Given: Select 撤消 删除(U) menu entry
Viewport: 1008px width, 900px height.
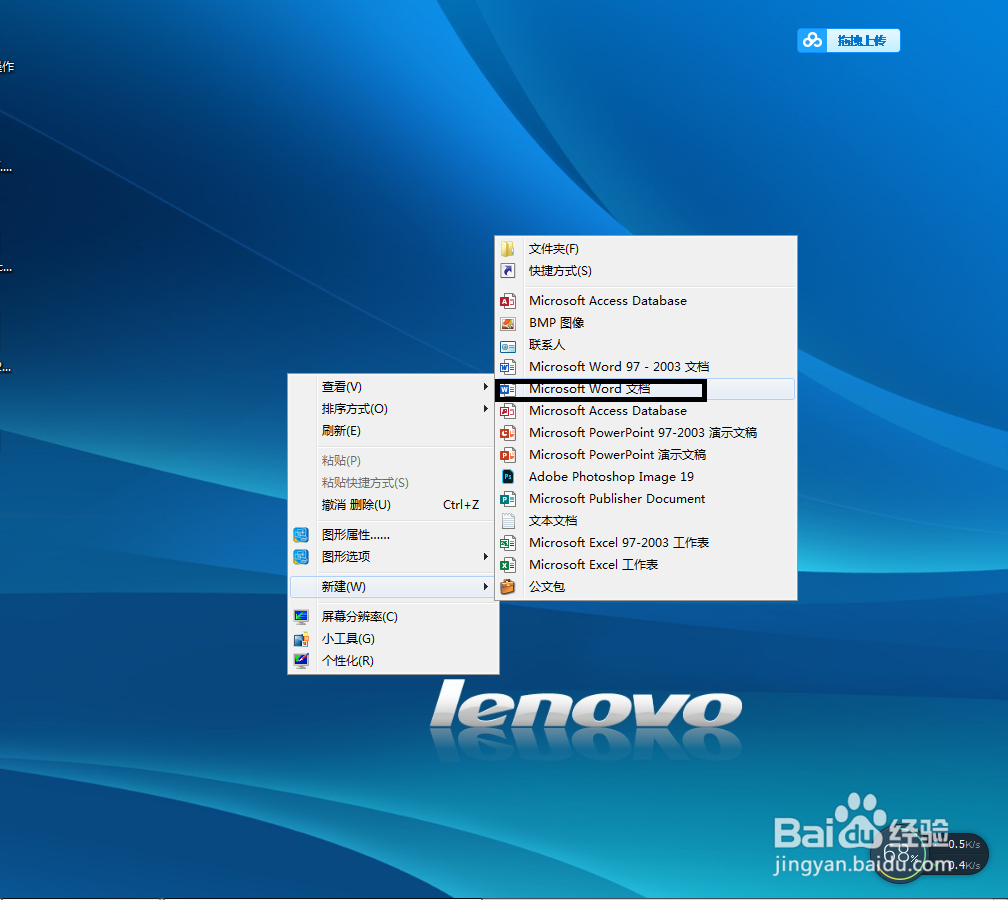Looking at the screenshot, I should pos(393,505).
